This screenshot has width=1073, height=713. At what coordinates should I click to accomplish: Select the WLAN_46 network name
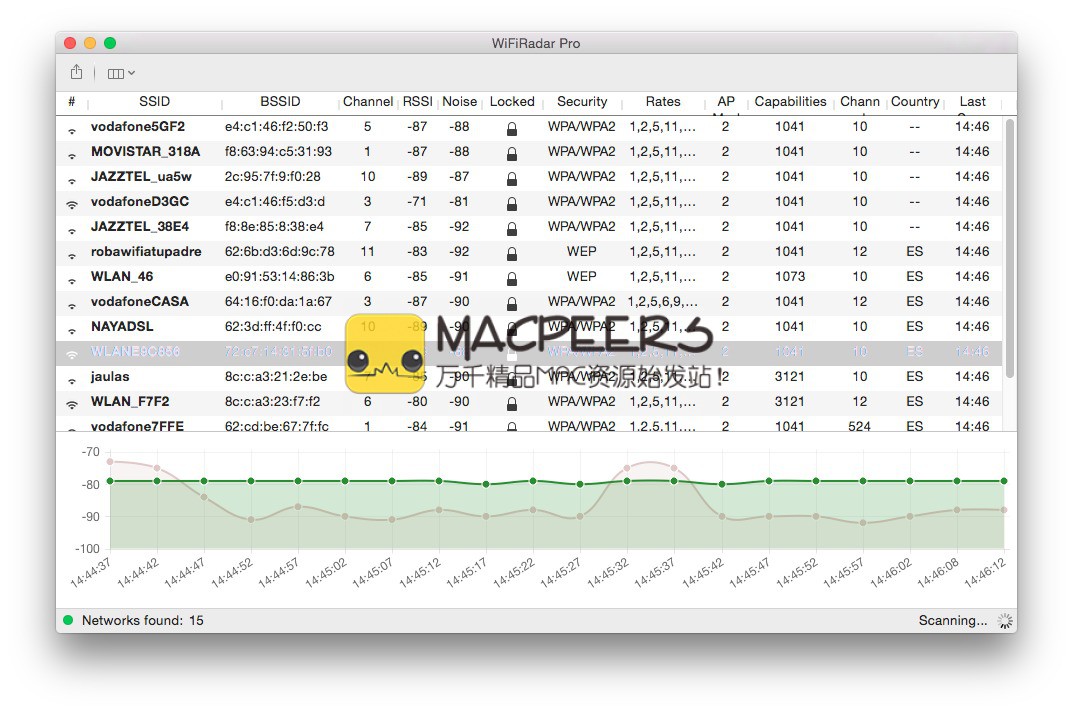[122, 276]
